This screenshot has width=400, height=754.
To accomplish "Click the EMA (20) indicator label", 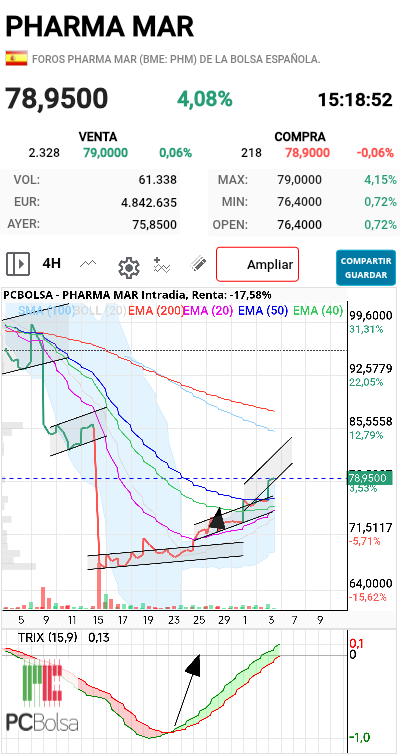I will (208, 311).
